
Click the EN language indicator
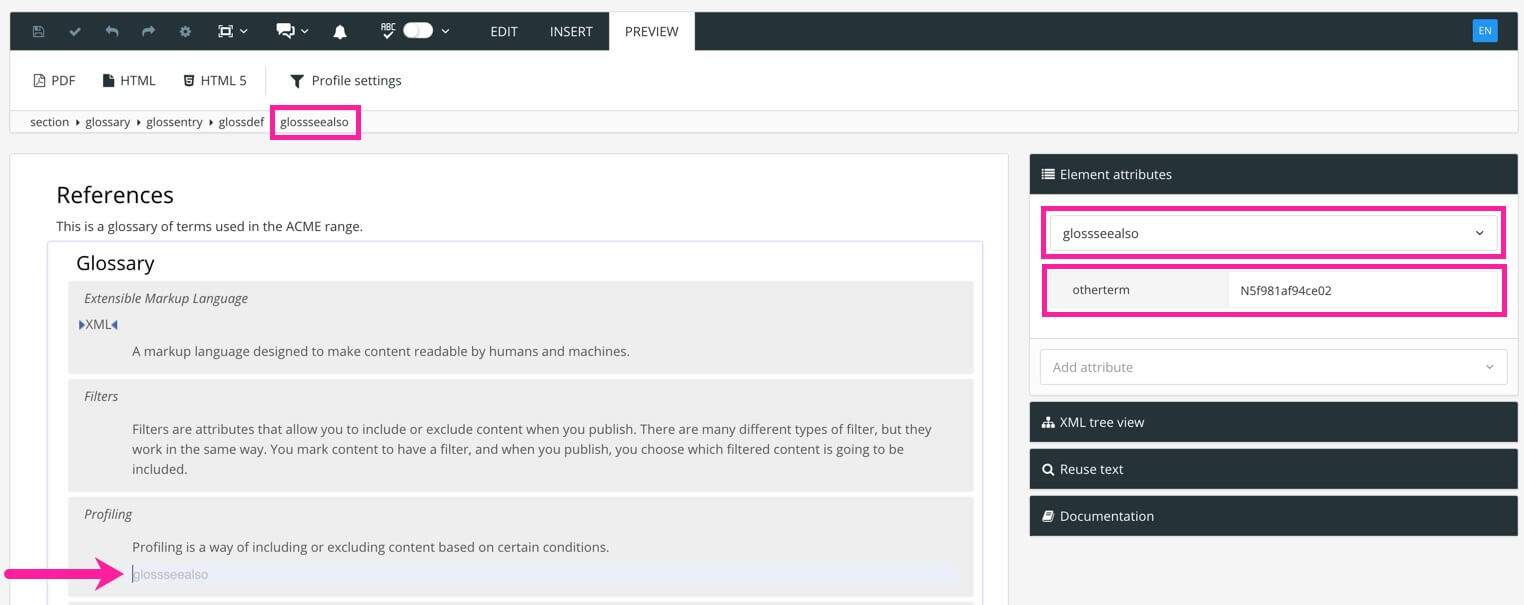(x=1485, y=31)
